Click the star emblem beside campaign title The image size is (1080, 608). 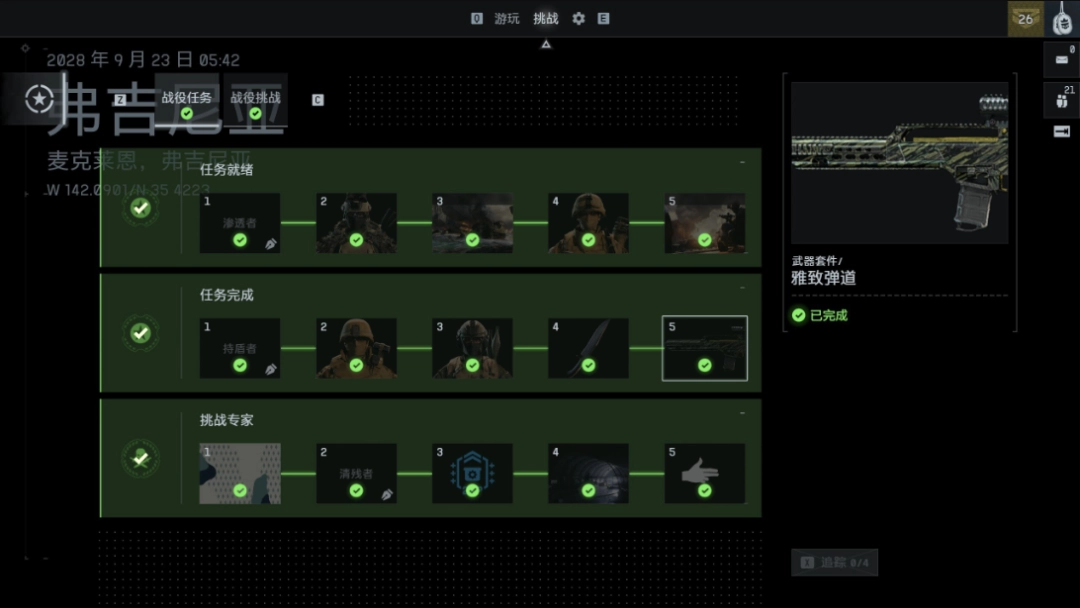pos(39,99)
